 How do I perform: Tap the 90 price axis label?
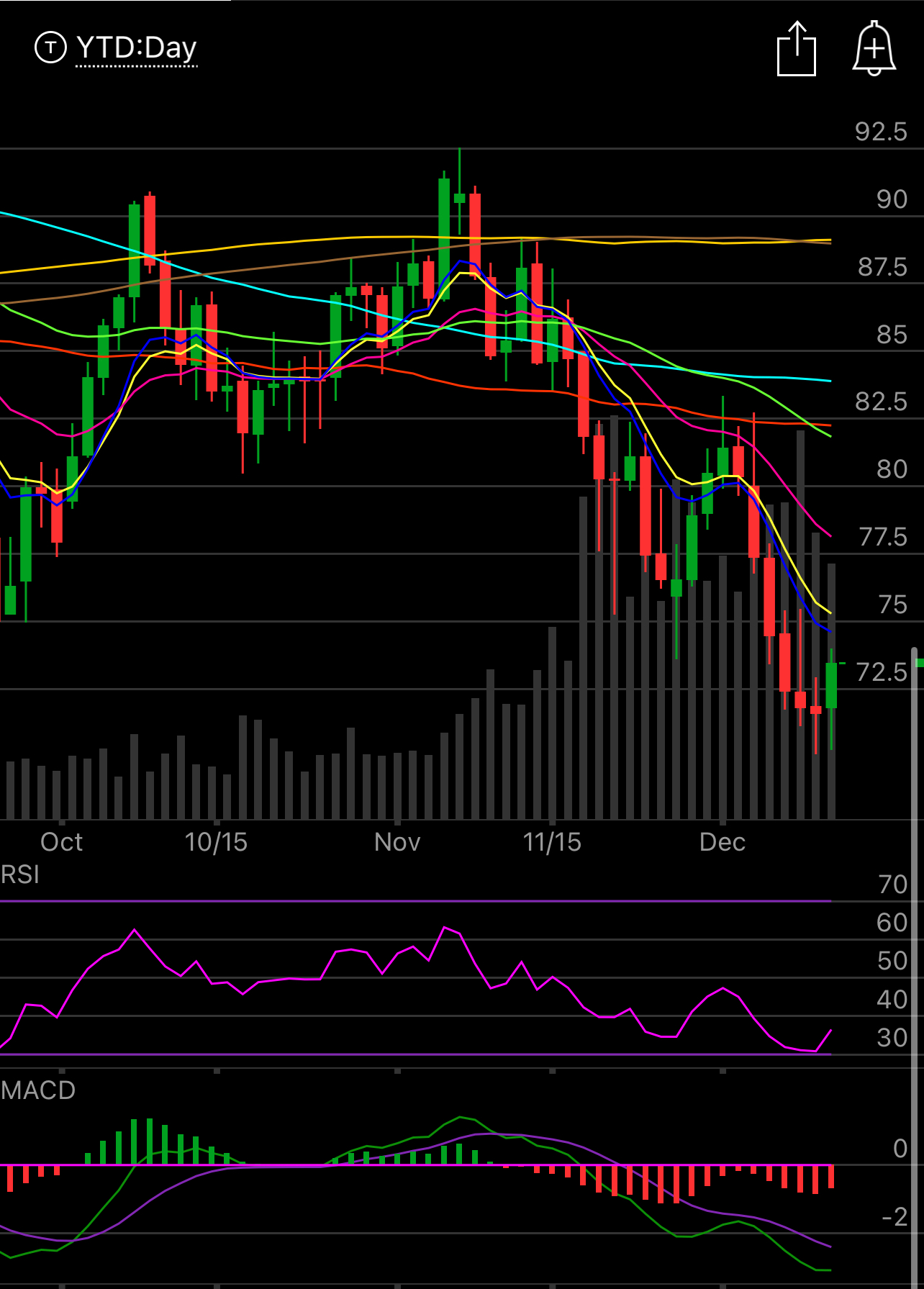(892, 199)
